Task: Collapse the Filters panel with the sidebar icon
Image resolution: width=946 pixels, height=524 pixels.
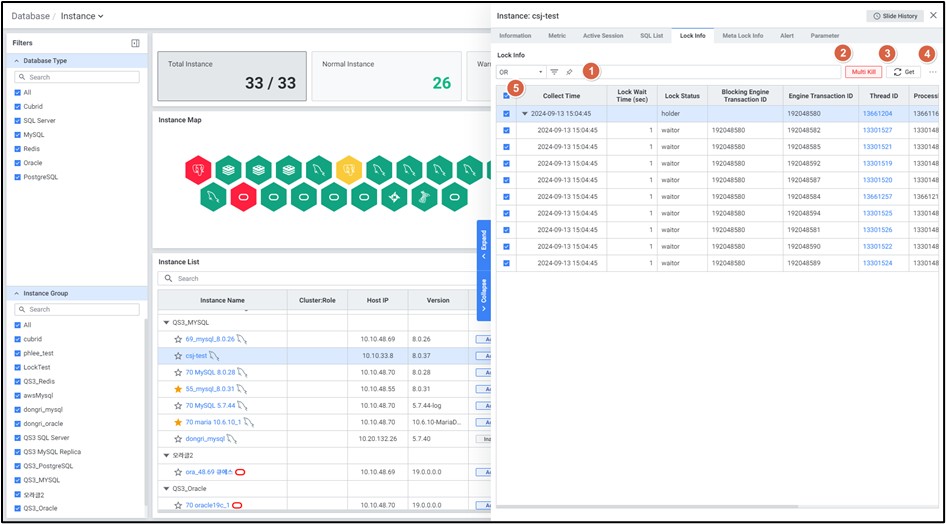Action: [135, 43]
